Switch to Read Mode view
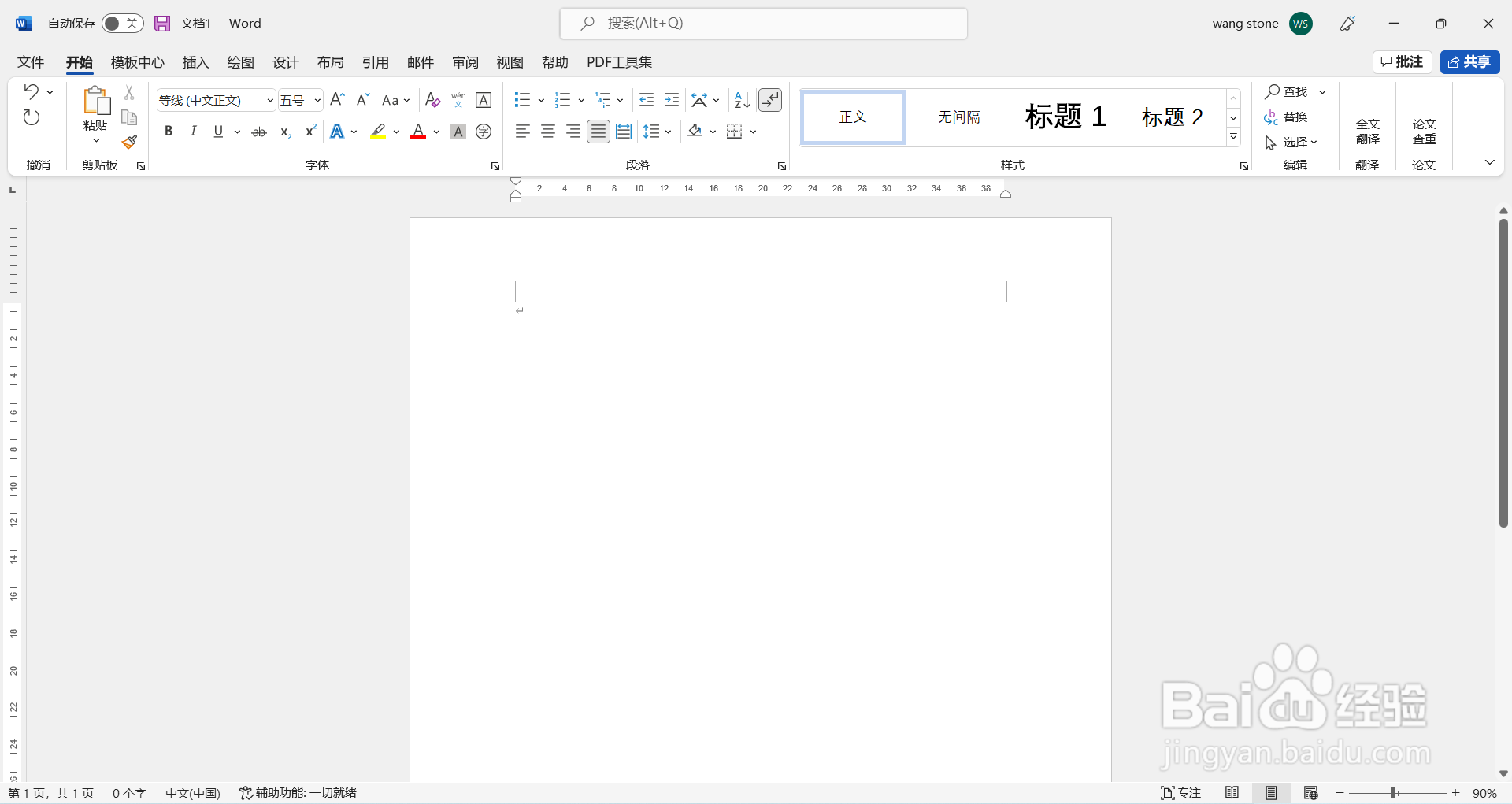 pos(1232,793)
